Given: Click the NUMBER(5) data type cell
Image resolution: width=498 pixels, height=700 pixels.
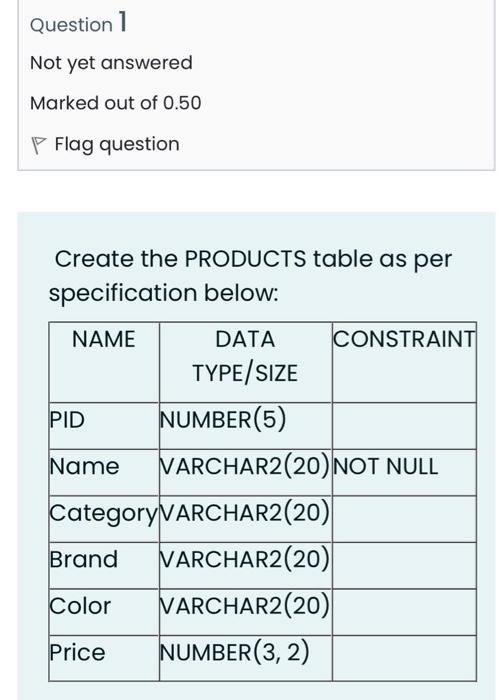Looking at the screenshot, I should (x=245, y=425).
